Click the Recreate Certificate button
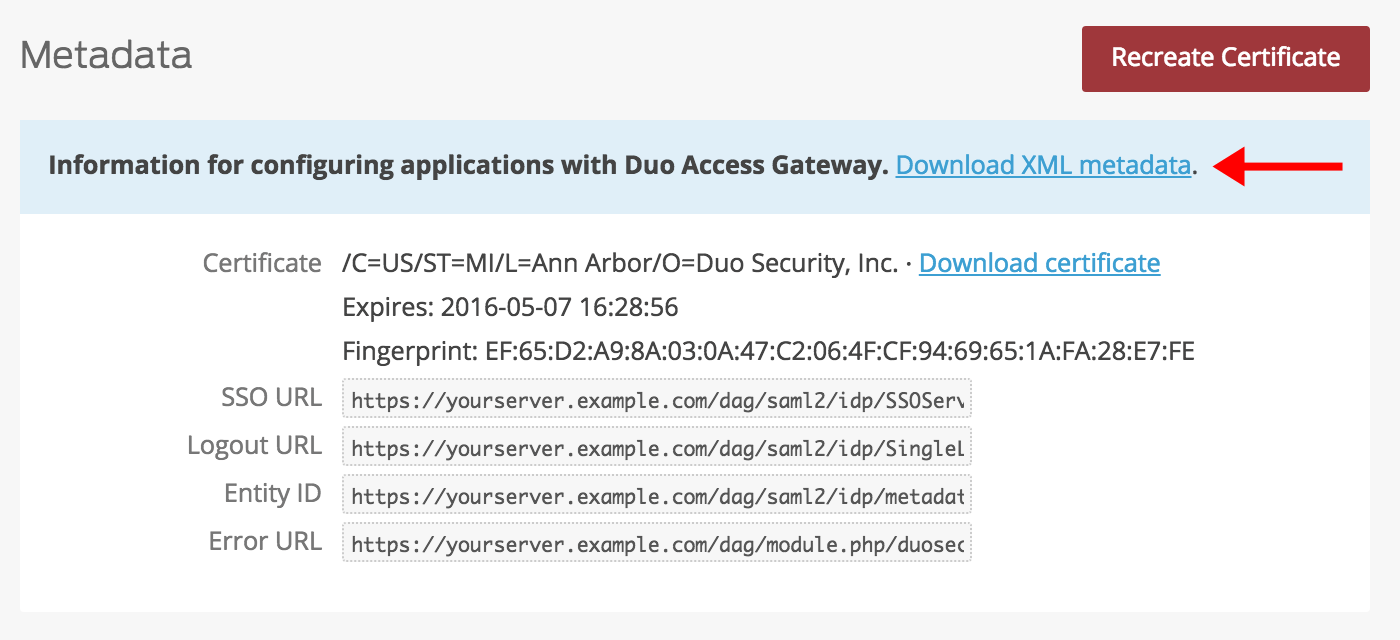 click(1225, 58)
